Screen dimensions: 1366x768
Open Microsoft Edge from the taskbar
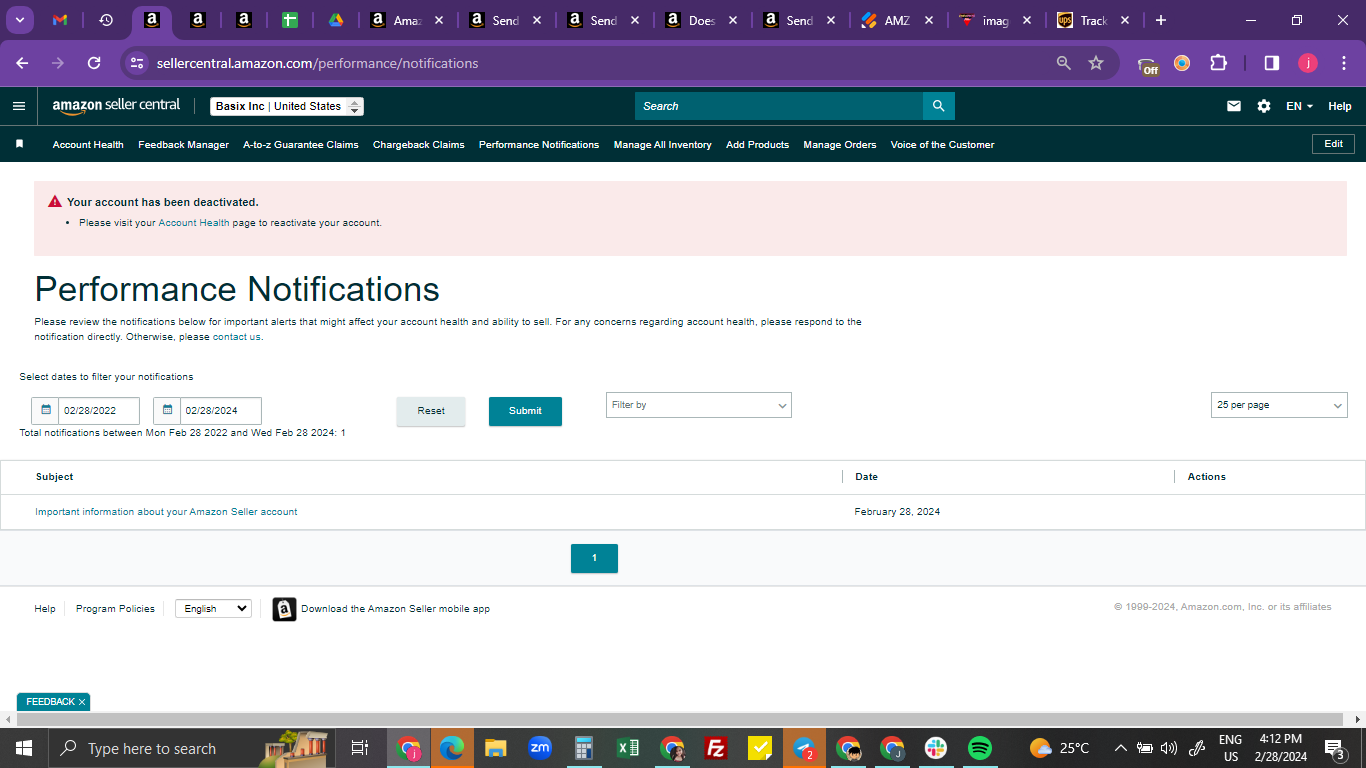tap(452, 748)
